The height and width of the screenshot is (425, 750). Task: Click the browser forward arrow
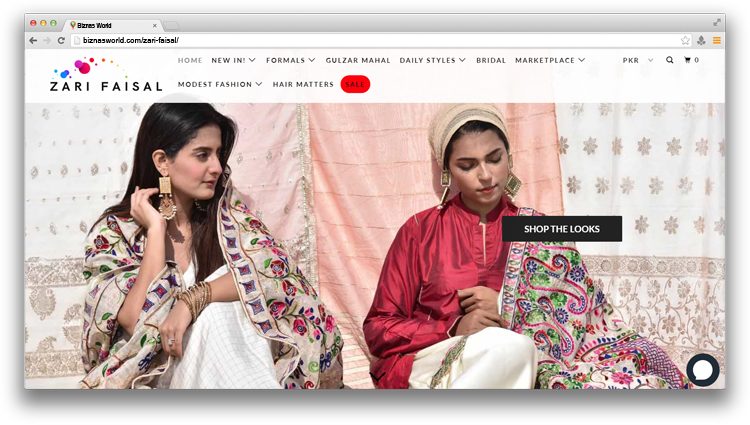click(x=47, y=40)
